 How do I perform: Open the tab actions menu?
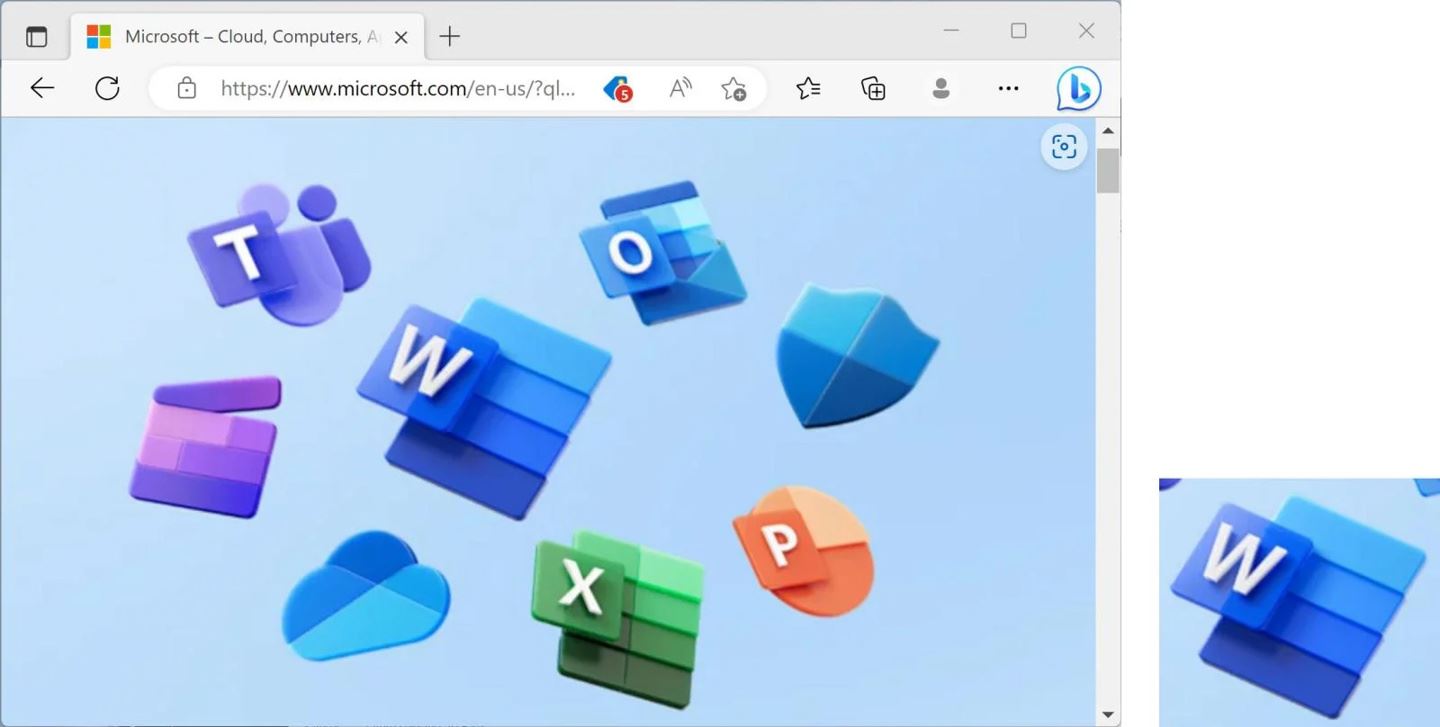click(x=37, y=35)
